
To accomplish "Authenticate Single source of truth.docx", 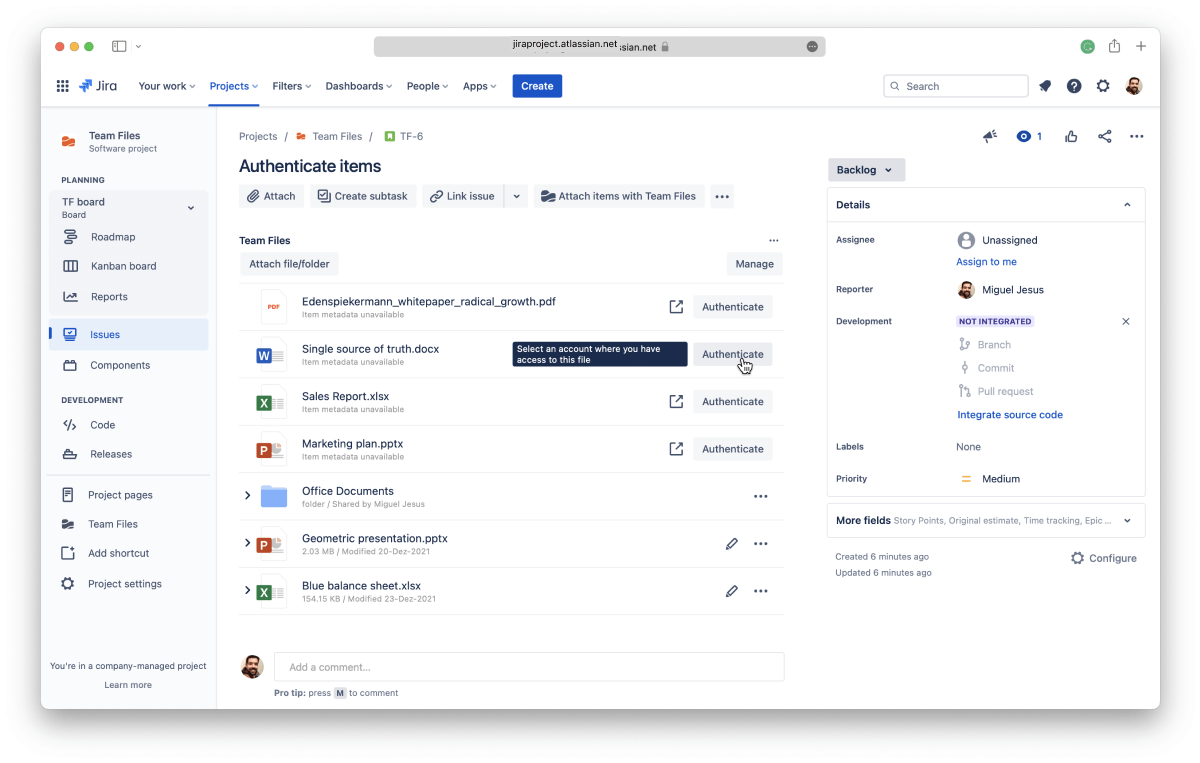I will [733, 354].
